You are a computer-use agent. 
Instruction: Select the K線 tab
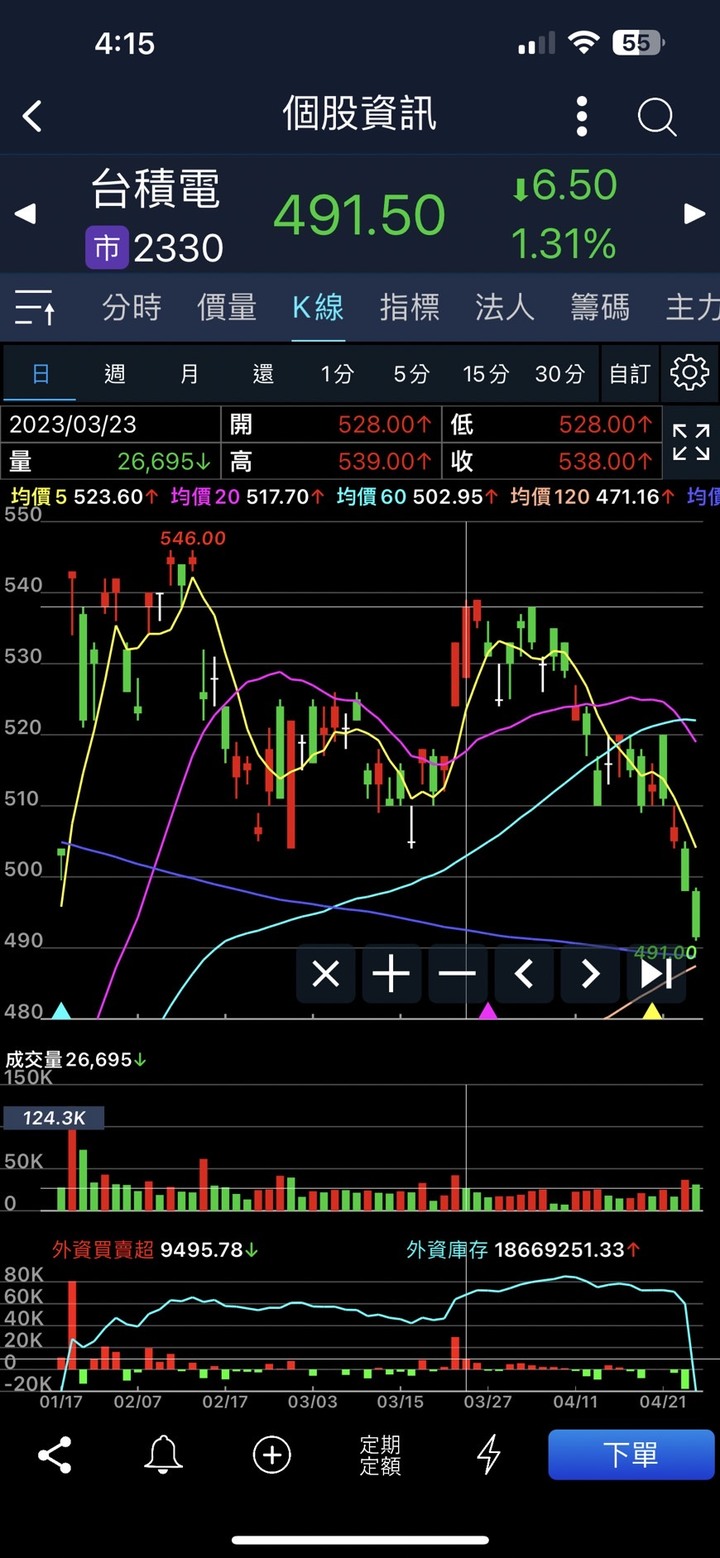318,307
